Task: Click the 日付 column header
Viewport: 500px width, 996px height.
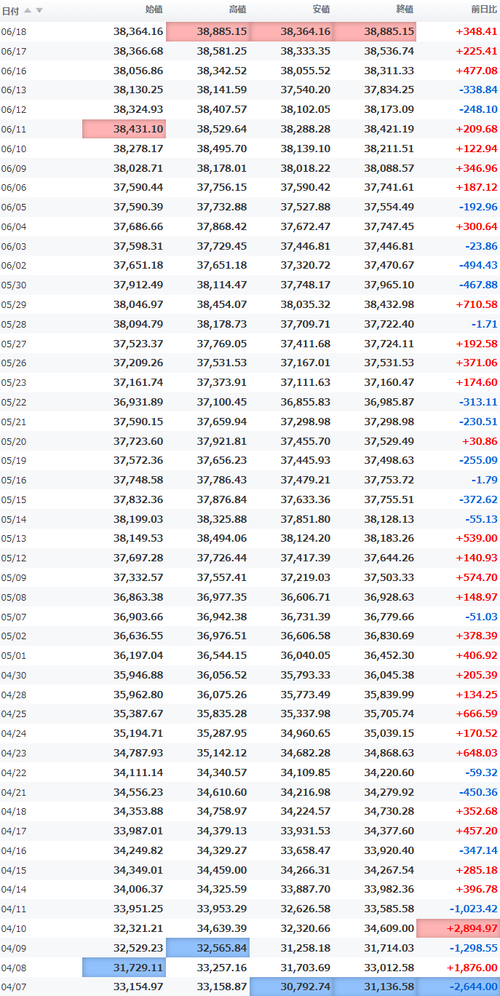Action: (x=11, y=10)
